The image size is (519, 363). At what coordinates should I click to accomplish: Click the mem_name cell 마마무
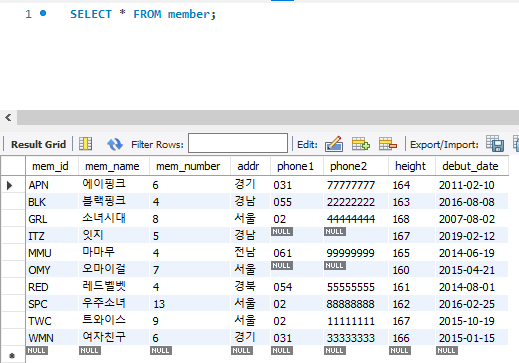[114, 253]
